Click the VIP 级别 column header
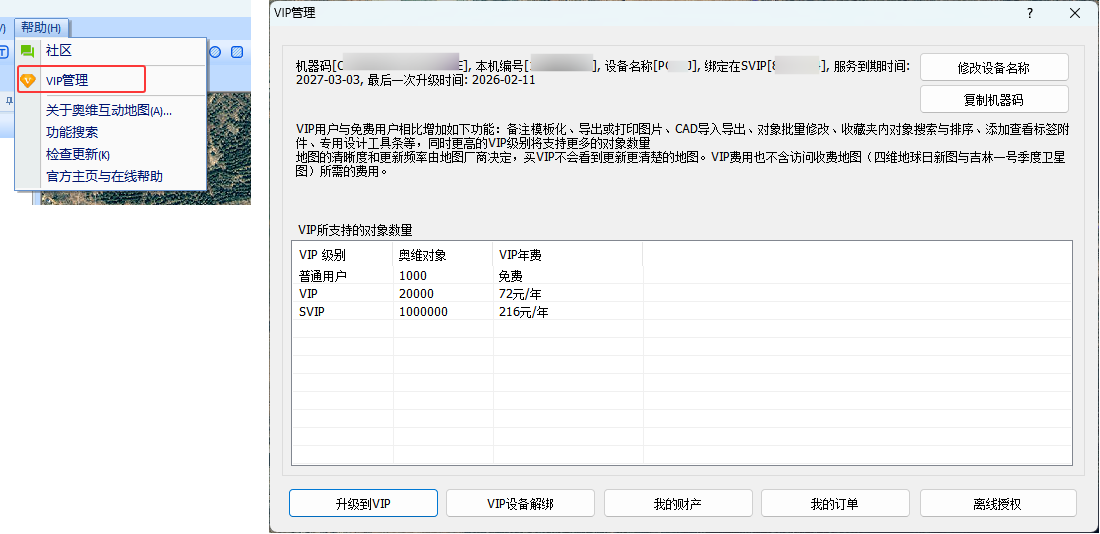Image resolution: width=1100 pixels, height=534 pixels. (342, 255)
